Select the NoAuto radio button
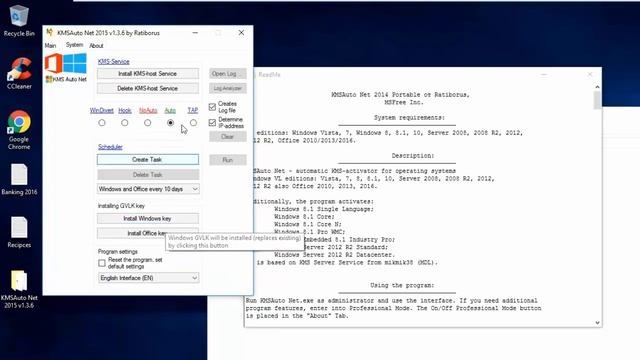The height and width of the screenshot is (360, 640). pos(147,122)
